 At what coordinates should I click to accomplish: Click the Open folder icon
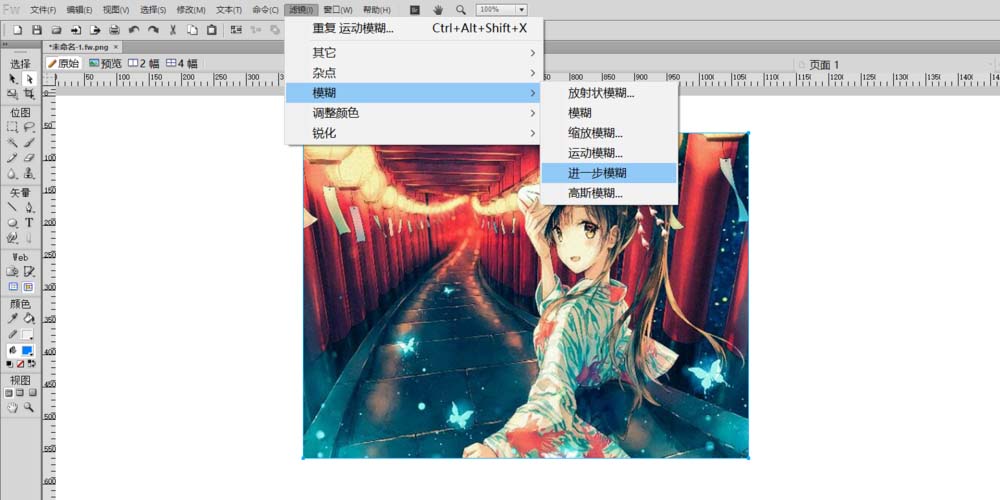pyautogui.click(x=56, y=30)
